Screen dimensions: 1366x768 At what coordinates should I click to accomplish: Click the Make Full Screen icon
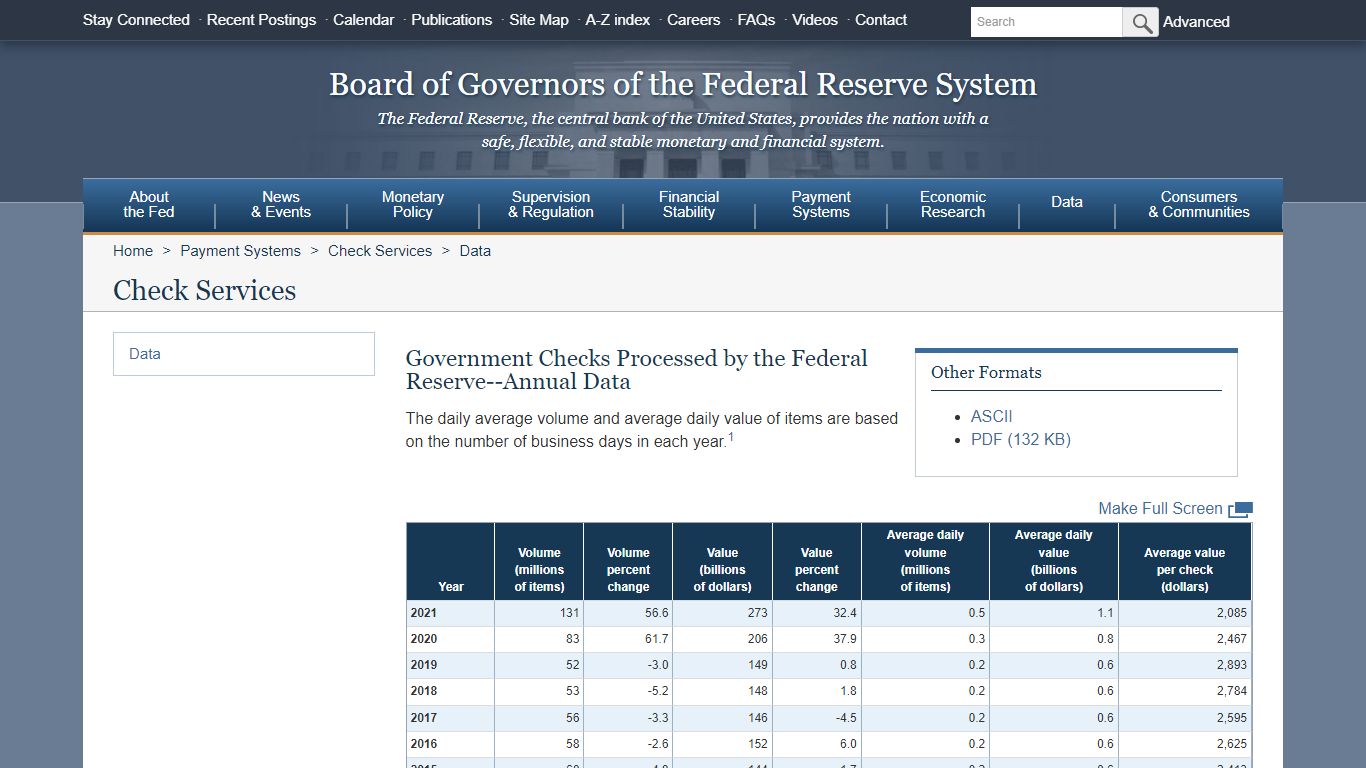[x=1240, y=510]
